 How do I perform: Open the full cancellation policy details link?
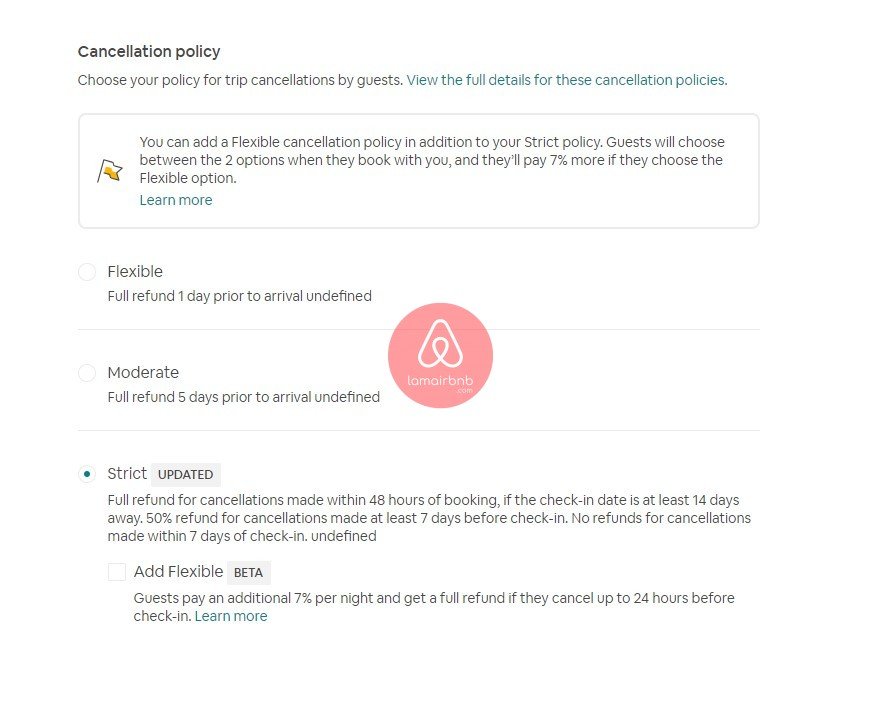pos(566,80)
